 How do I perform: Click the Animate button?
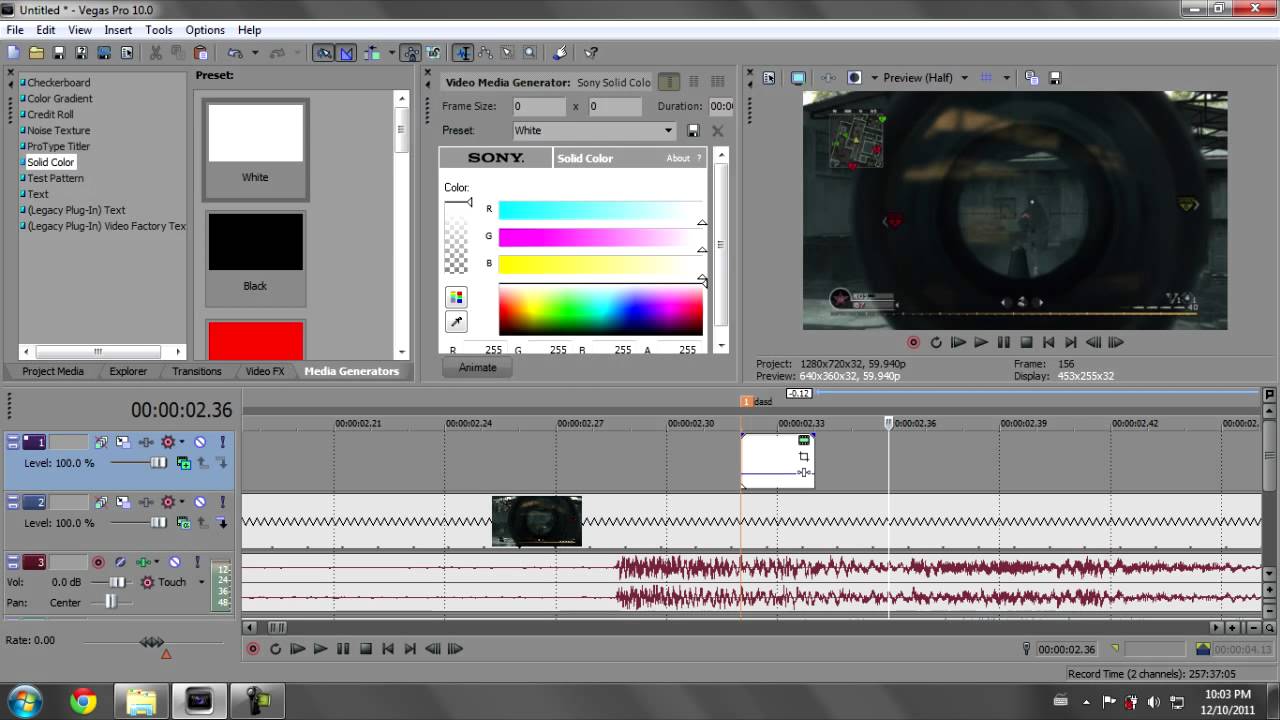pyautogui.click(x=477, y=367)
